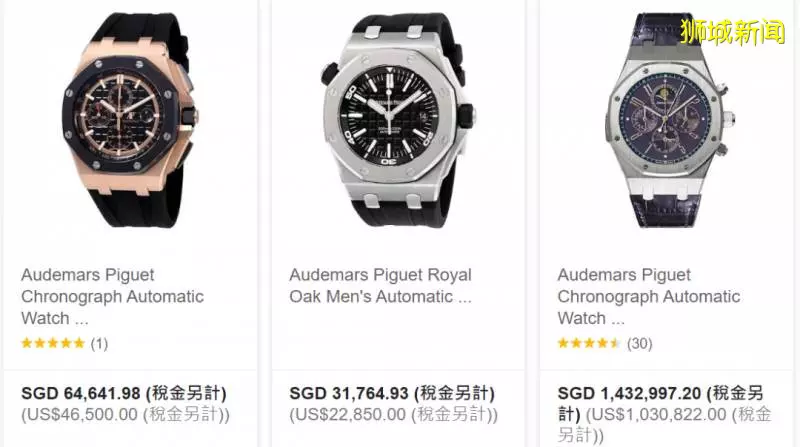Open the steel Royal Oak diver watch image
The image size is (800, 447).
click(x=398, y=120)
